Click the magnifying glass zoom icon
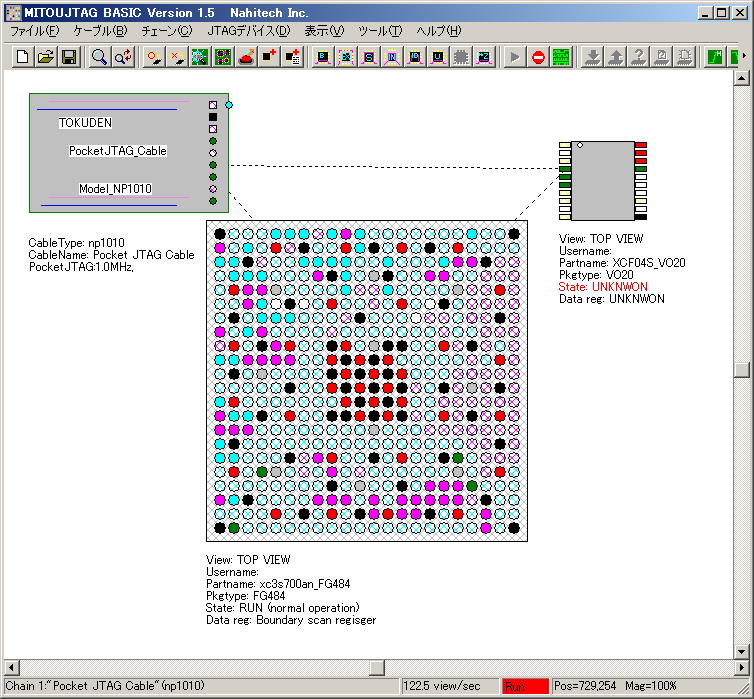Image resolution: width=754 pixels, height=699 pixels. click(x=99, y=57)
